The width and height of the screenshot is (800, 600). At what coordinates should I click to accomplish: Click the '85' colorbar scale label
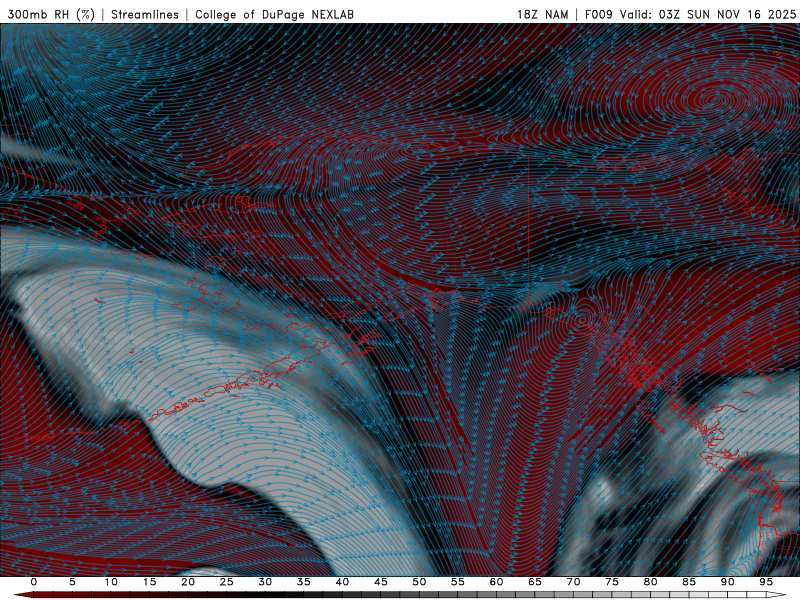pyautogui.click(x=689, y=582)
